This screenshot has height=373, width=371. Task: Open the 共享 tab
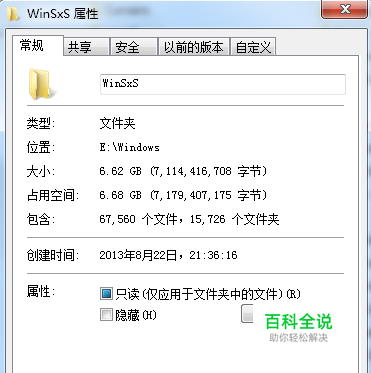[x=86, y=47]
